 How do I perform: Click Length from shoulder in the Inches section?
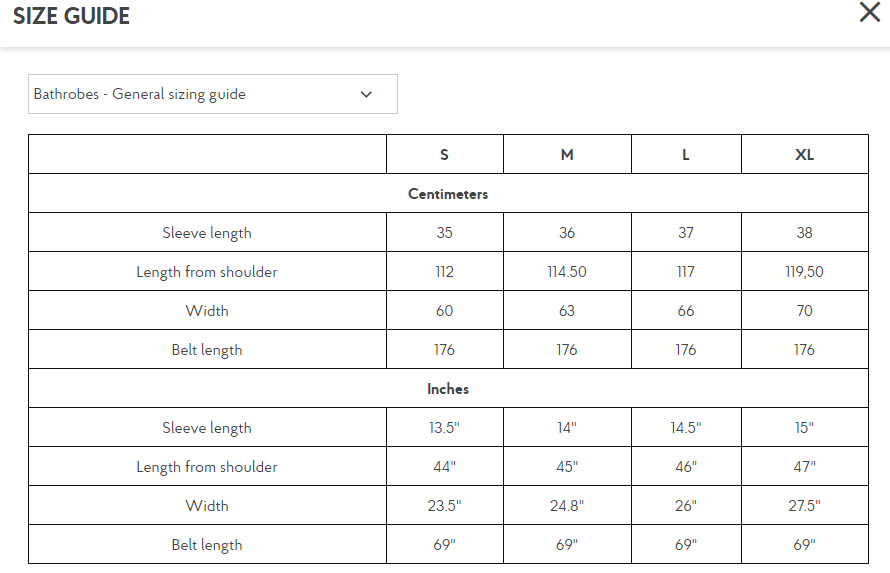tap(207, 467)
